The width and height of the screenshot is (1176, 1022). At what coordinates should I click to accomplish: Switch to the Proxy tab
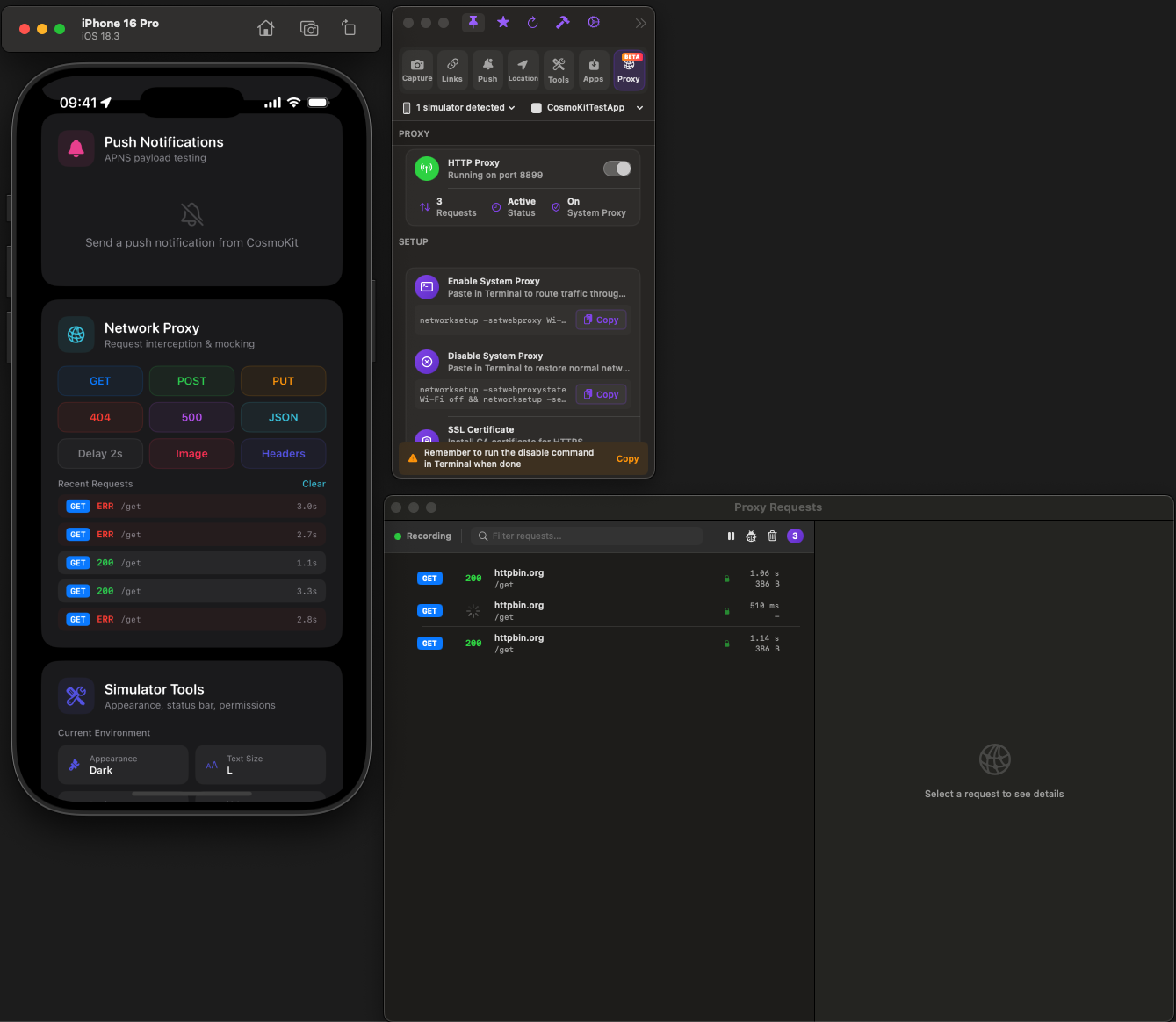pos(629,69)
